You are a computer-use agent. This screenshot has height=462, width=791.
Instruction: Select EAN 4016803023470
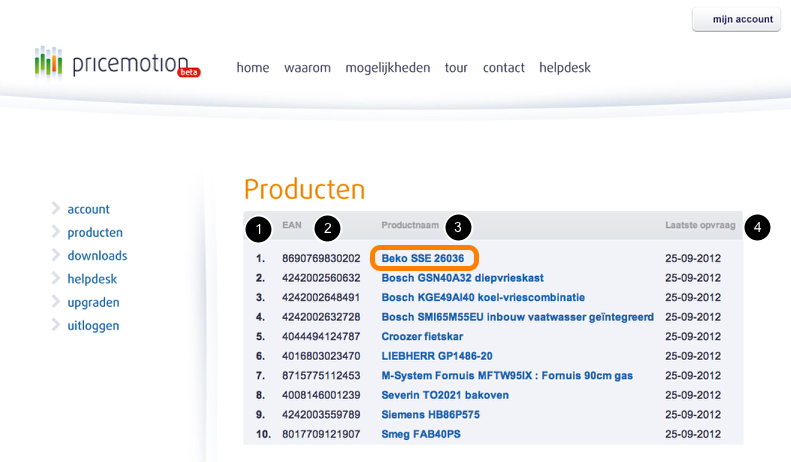[x=321, y=356]
